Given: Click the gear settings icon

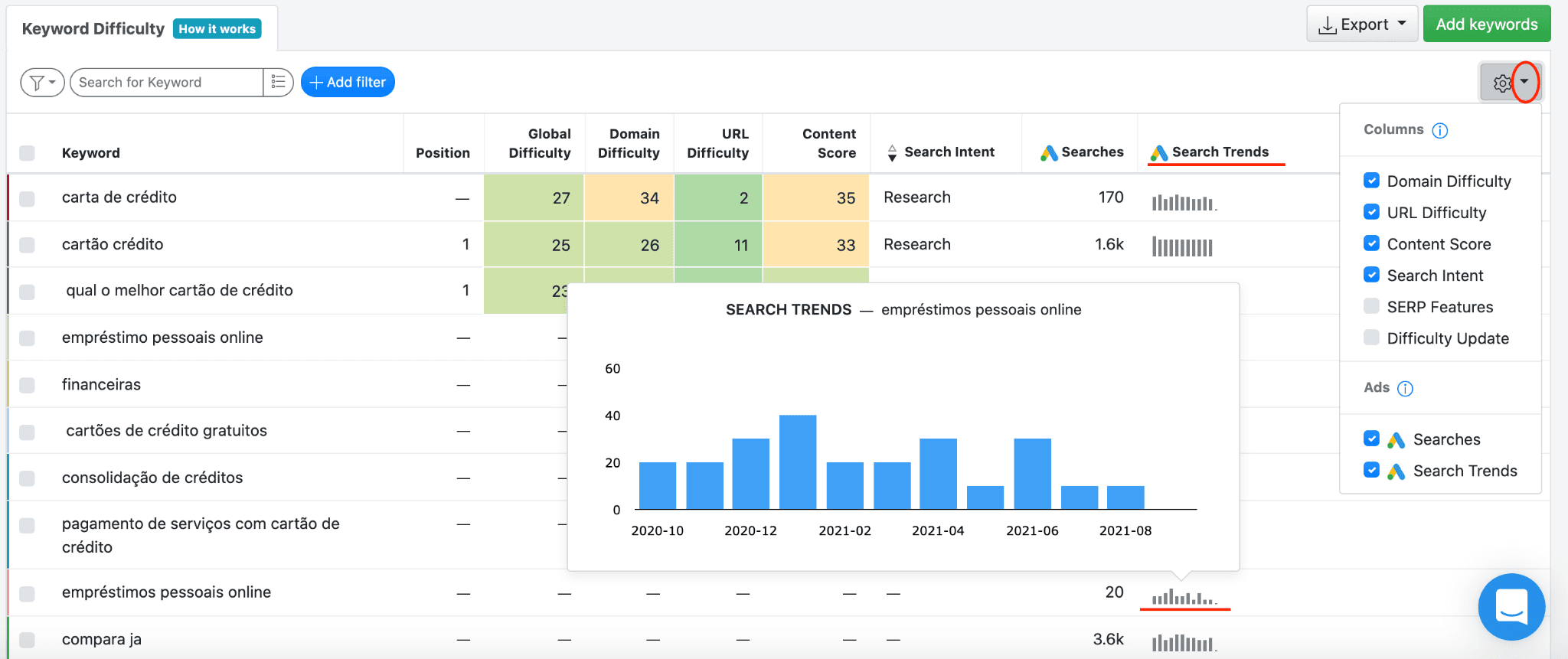Looking at the screenshot, I should pos(1501,83).
